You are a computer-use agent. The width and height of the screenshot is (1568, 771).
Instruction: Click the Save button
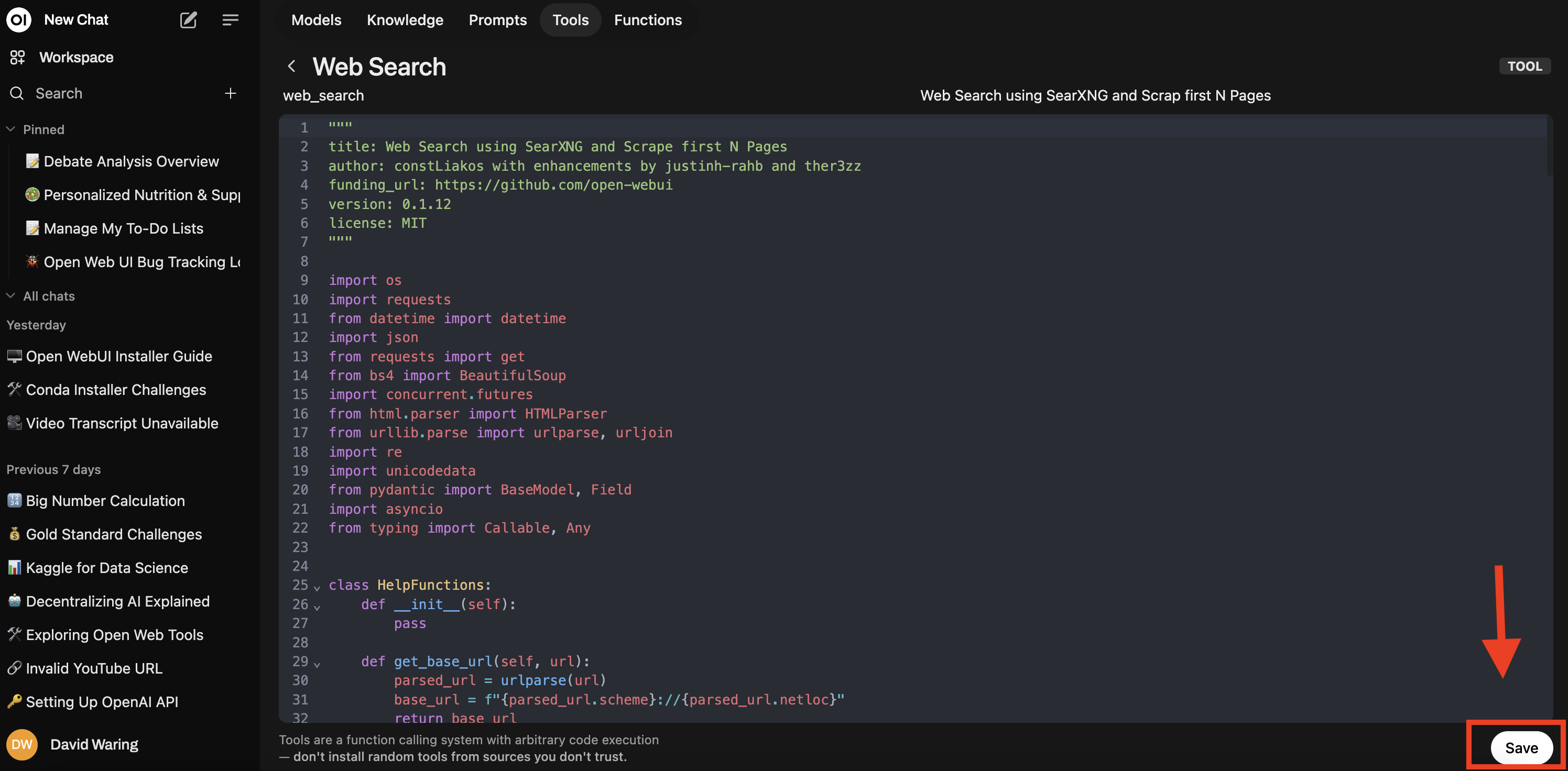[1521, 748]
